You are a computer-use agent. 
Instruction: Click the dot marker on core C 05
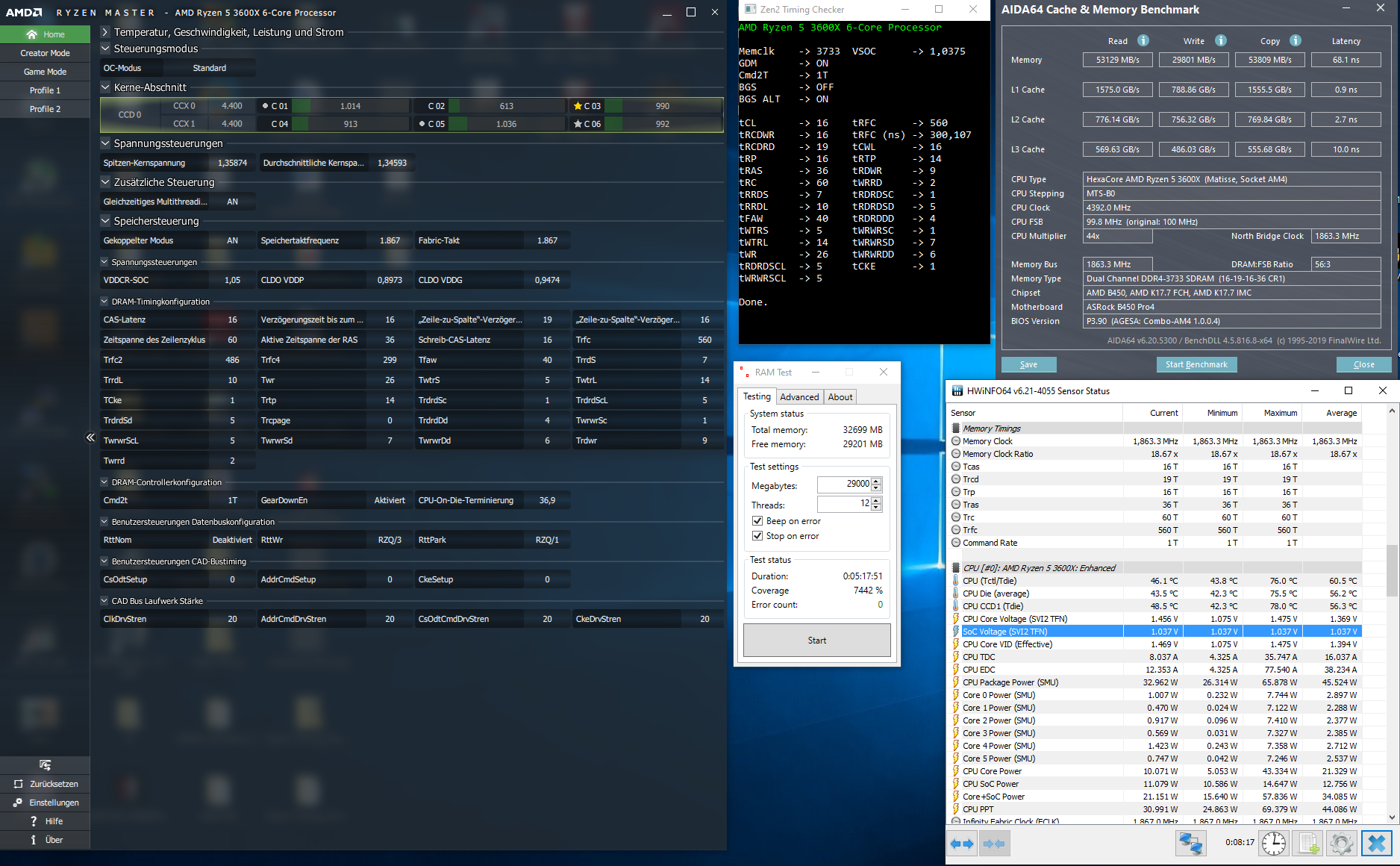[x=422, y=124]
